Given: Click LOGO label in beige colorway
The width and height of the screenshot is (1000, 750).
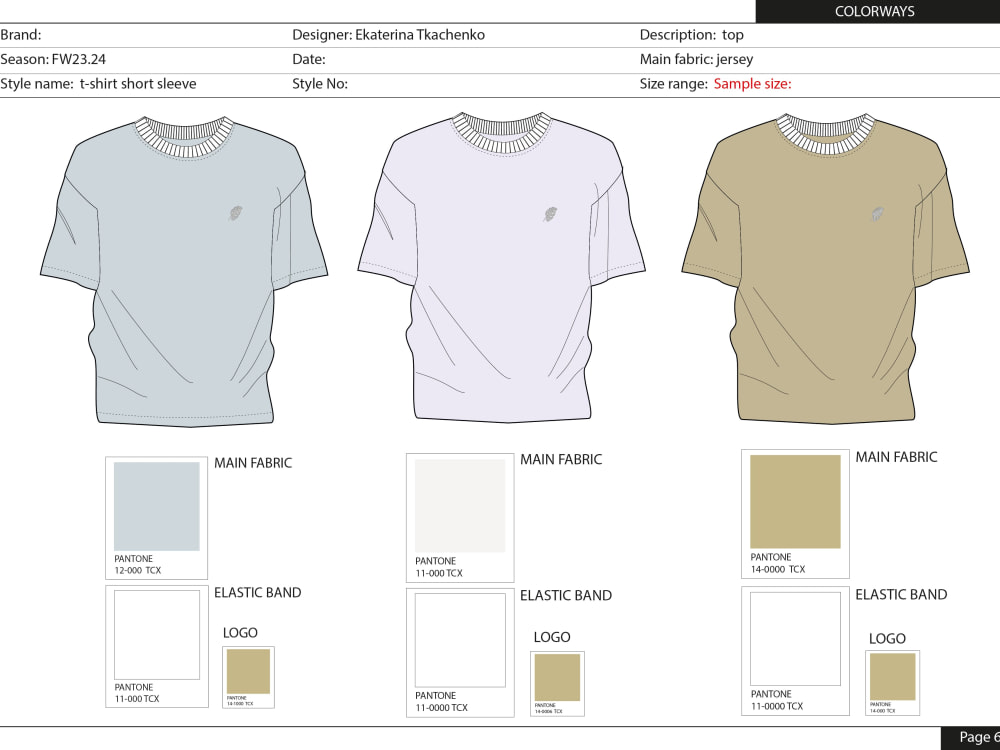Looking at the screenshot, I should coord(887,638).
